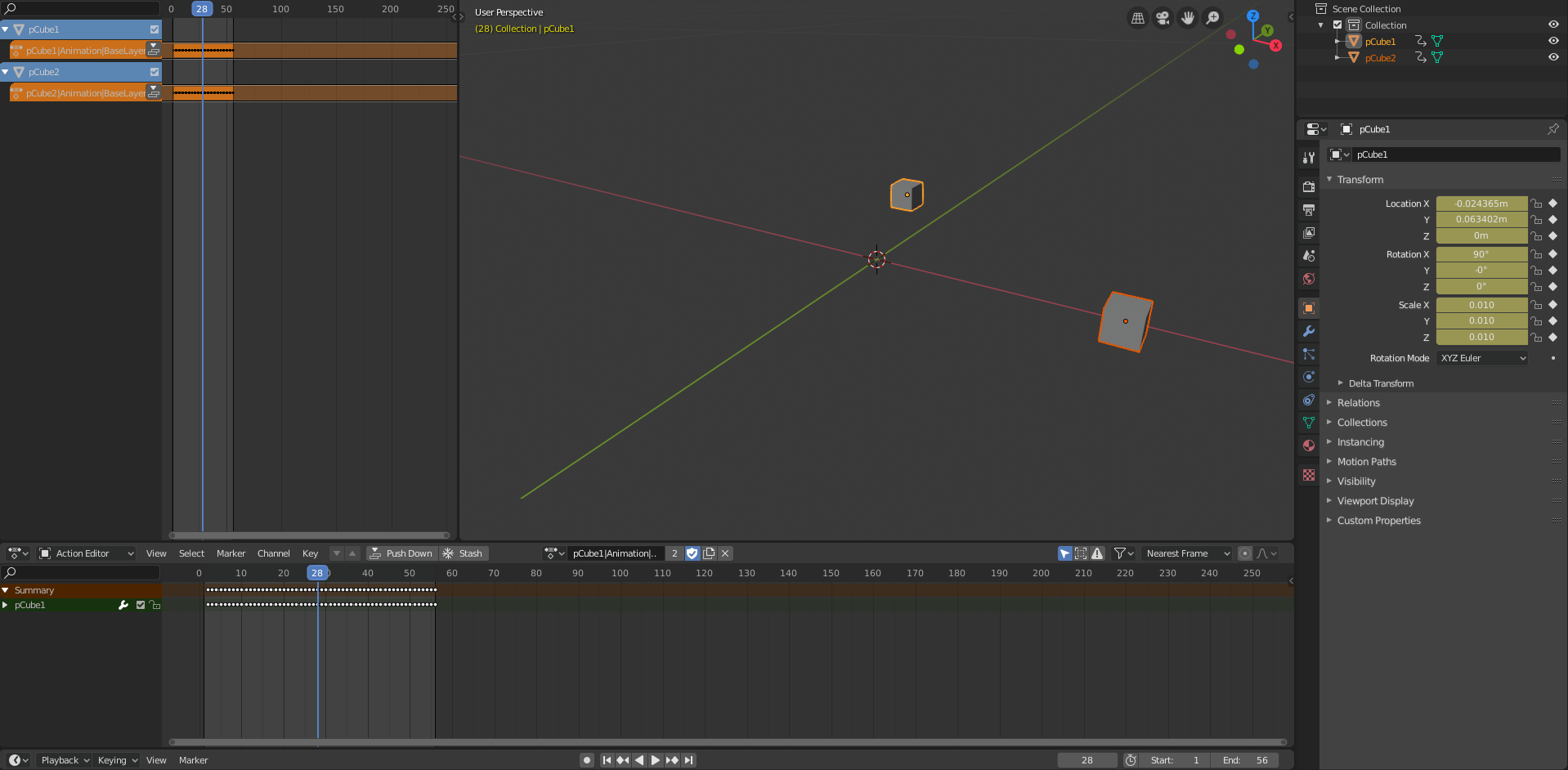Hide pCube2 using its eye icon
Screen dimensions: 1568x770
[1552, 57]
